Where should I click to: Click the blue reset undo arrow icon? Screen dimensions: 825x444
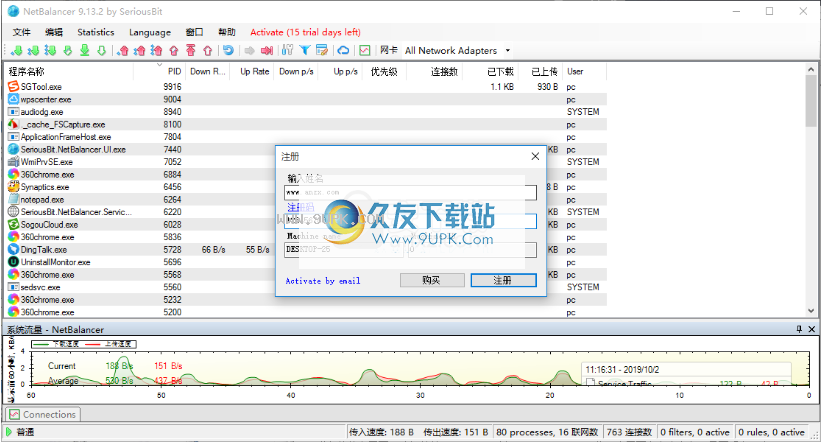[228, 51]
